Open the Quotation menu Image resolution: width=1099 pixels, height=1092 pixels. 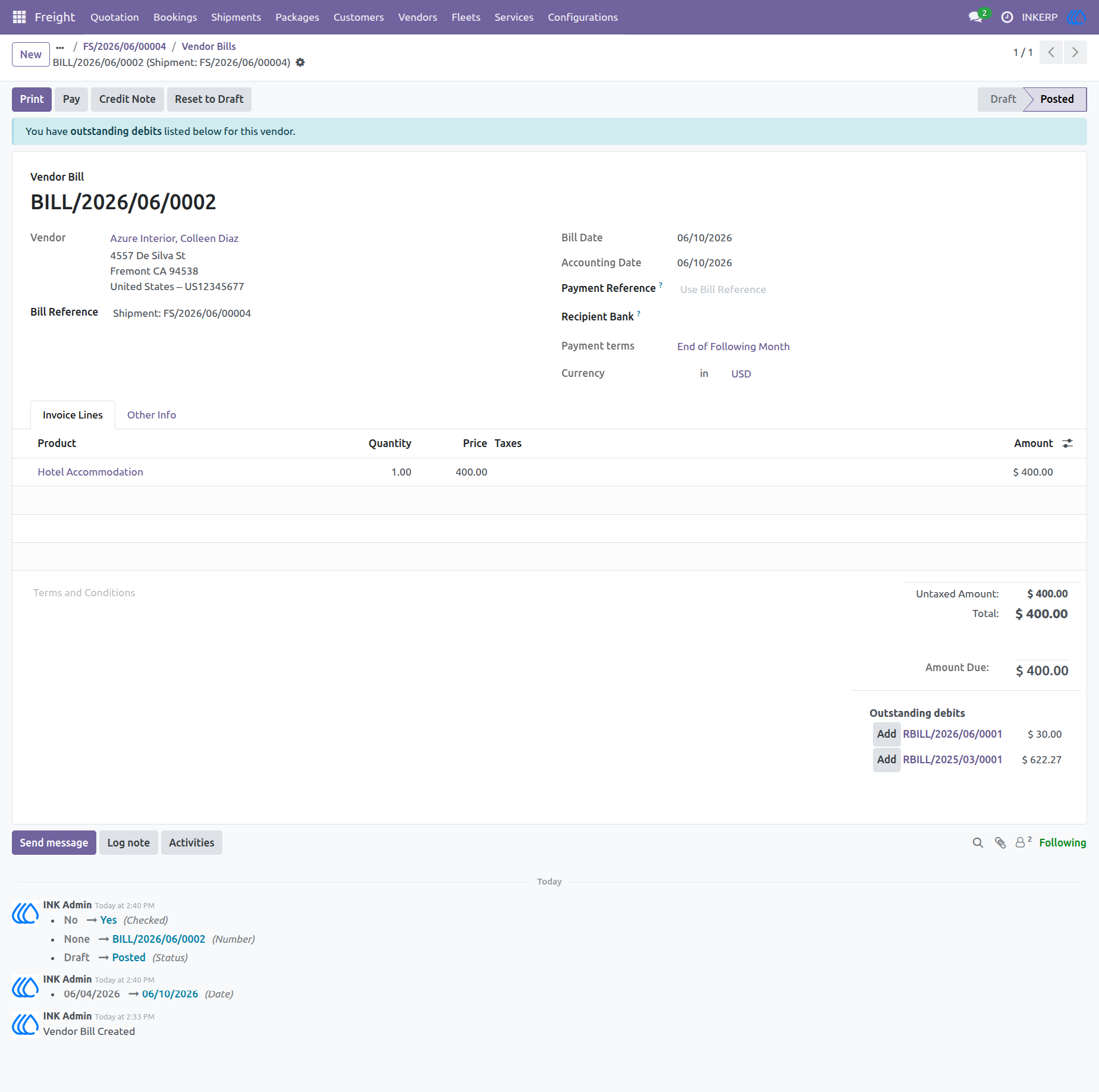tap(115, 17)
